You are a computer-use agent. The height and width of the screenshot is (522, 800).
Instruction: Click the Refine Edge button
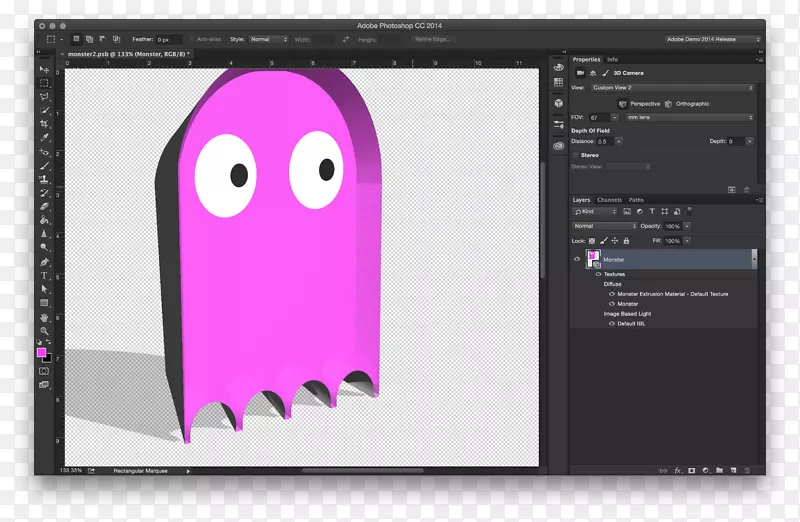point(433,39)
